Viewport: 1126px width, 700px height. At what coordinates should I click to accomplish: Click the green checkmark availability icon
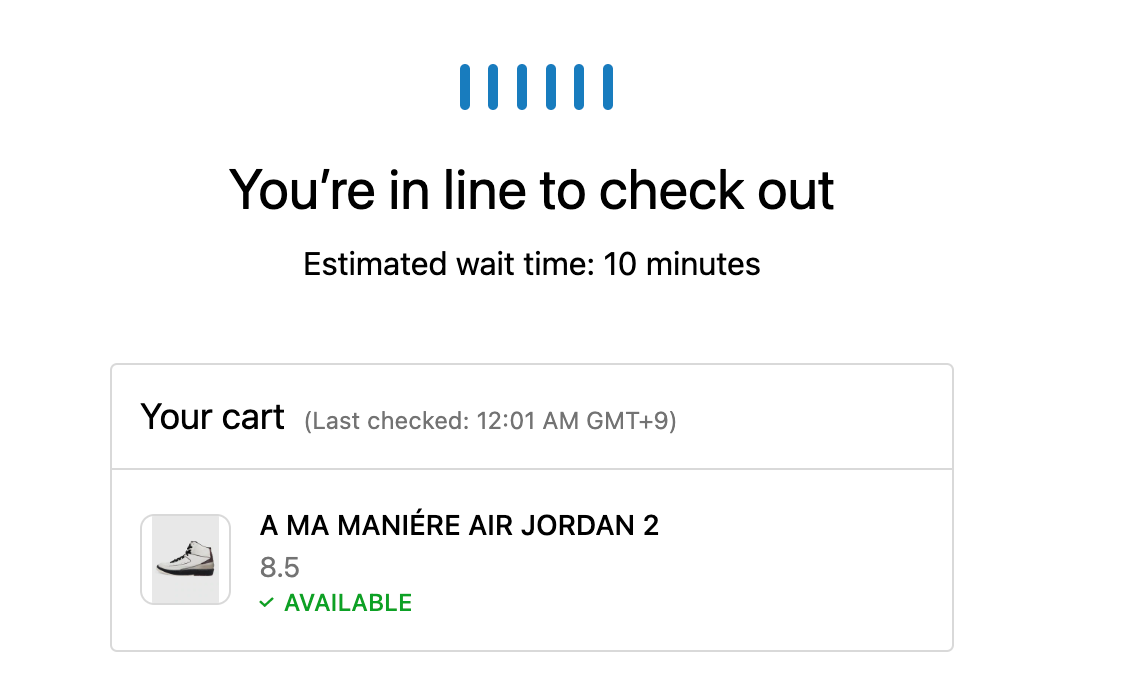pyautogui.click(x=266, y=602)
